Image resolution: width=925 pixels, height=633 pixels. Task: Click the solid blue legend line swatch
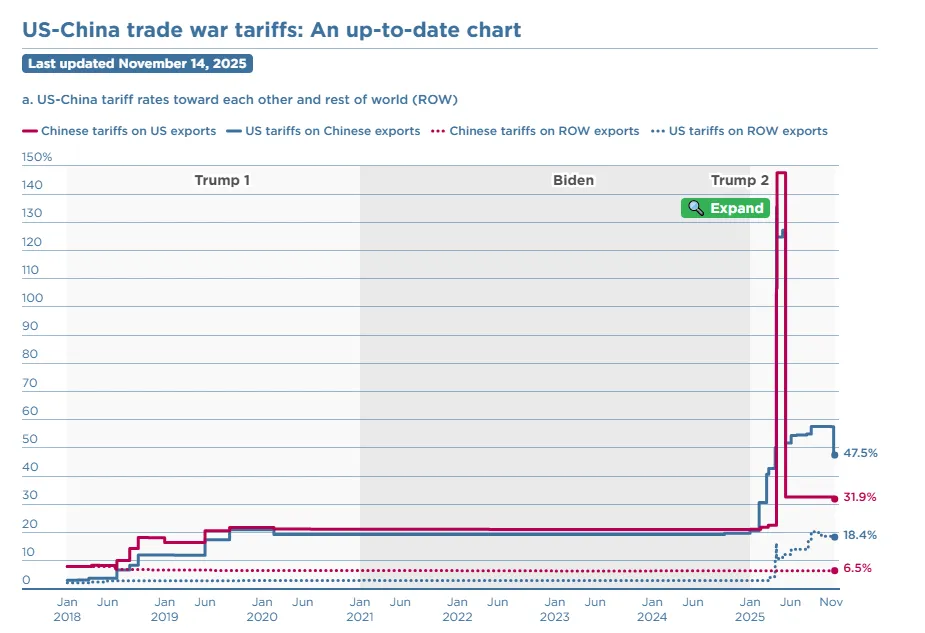pyautogui.click(x=234, y=131)
